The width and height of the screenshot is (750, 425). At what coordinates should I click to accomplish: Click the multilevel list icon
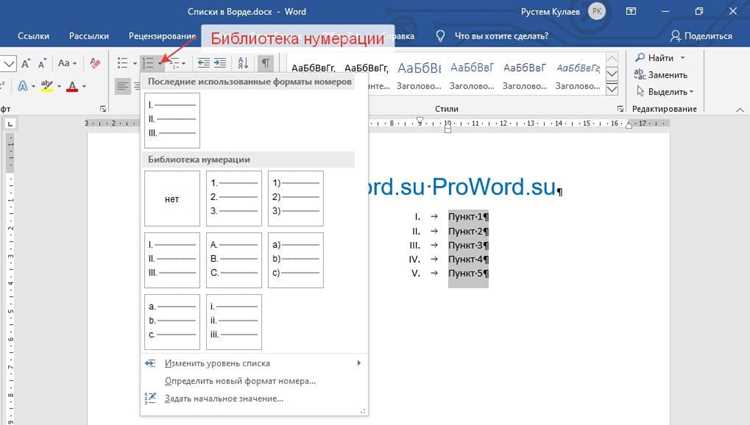point(175,63)
